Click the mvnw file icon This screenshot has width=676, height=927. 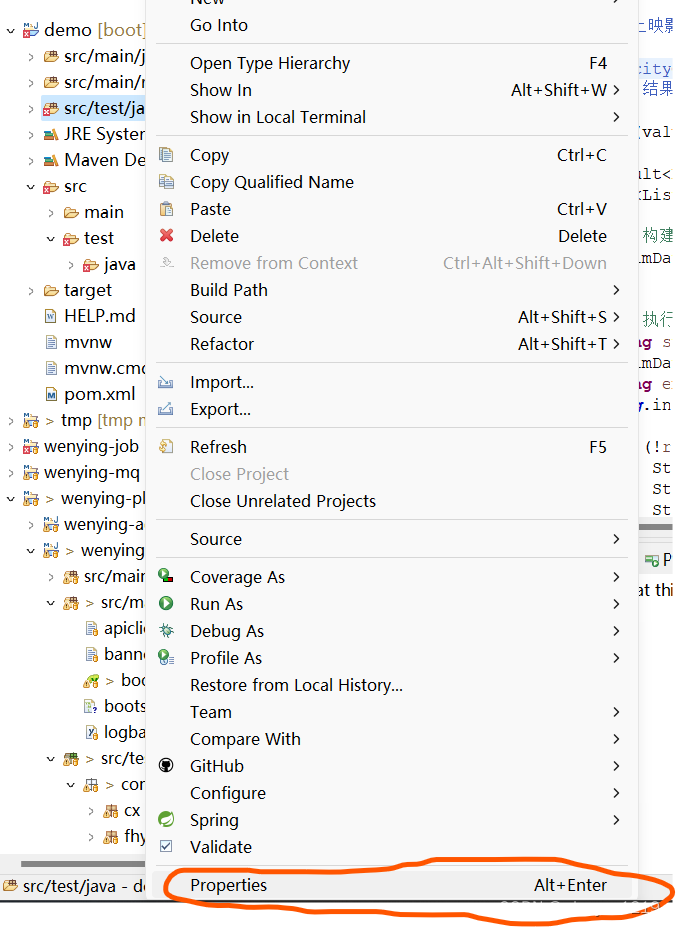point(51,342)
